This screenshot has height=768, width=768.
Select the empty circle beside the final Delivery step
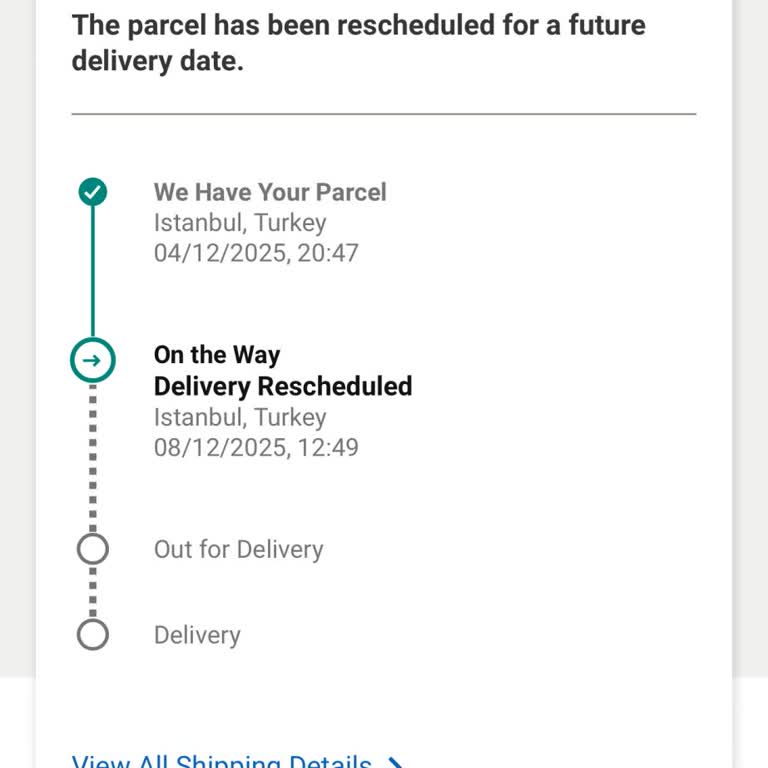pos(93,635)
